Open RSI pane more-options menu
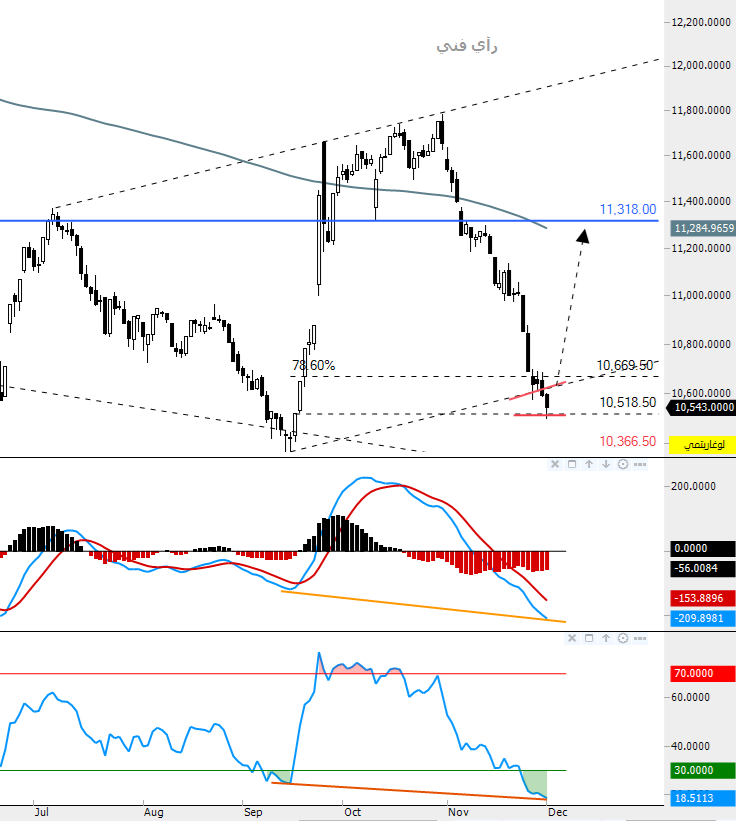Image resolution: width=736 pixels, height=821 pixels. tap(640, 638)
